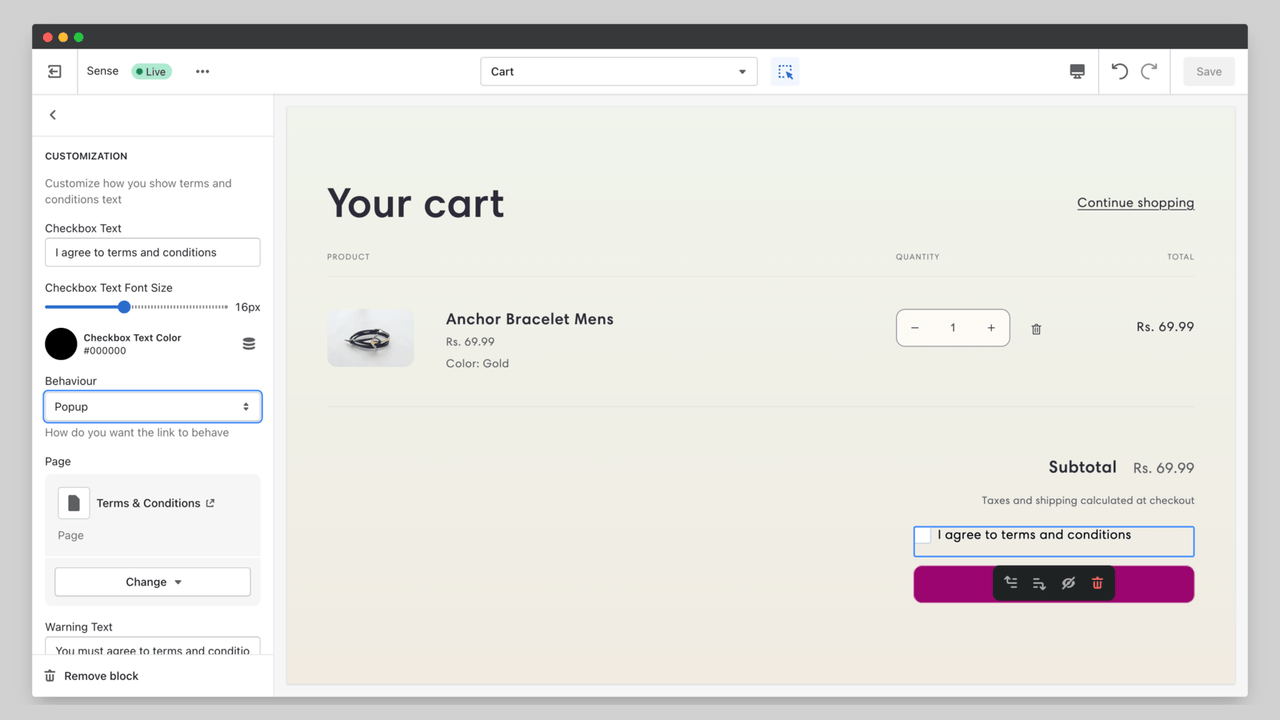Image resolution: width=1280 pixels, height=720 pixels.
Task: Switch to desktop preview icon
Action: (x=1077, y=72)
